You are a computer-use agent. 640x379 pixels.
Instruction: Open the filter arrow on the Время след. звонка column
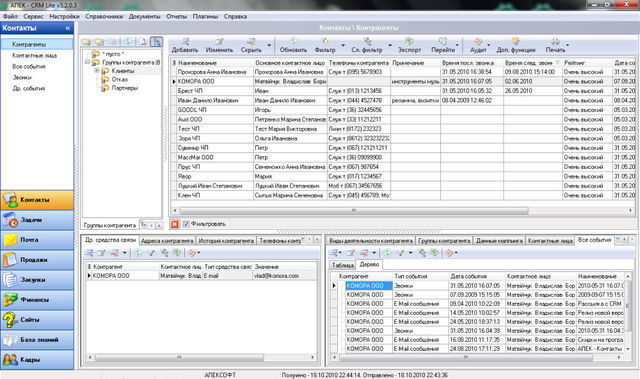pos(558,63)
